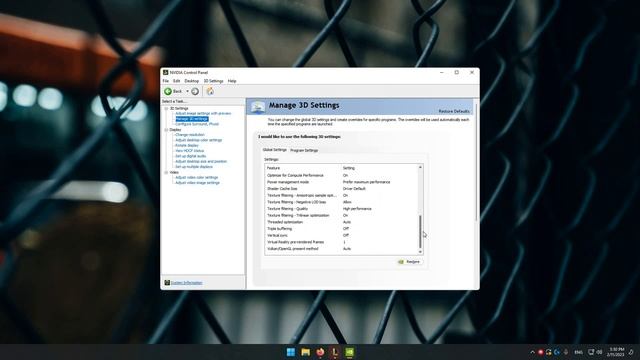
Task: Click the System Information link
Action: pyautogui.click(x=187, y=283)
